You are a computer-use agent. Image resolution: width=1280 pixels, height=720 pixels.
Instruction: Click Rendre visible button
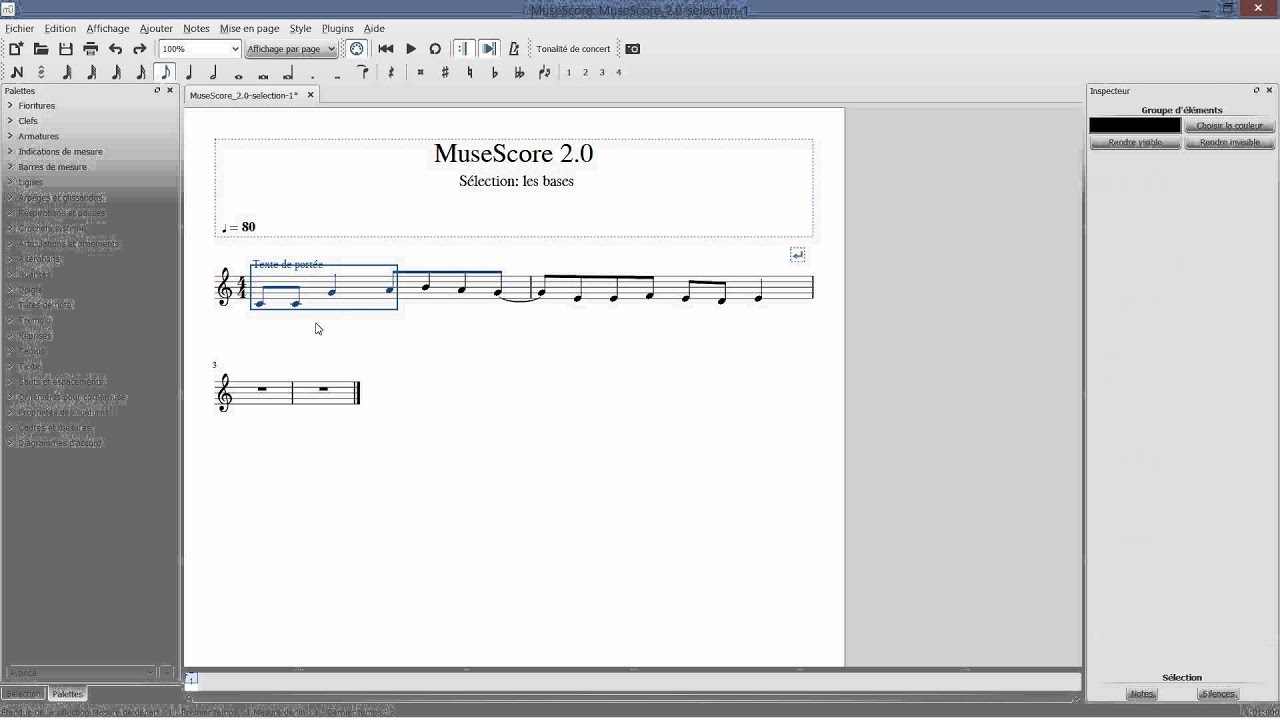coord(1135,143)
